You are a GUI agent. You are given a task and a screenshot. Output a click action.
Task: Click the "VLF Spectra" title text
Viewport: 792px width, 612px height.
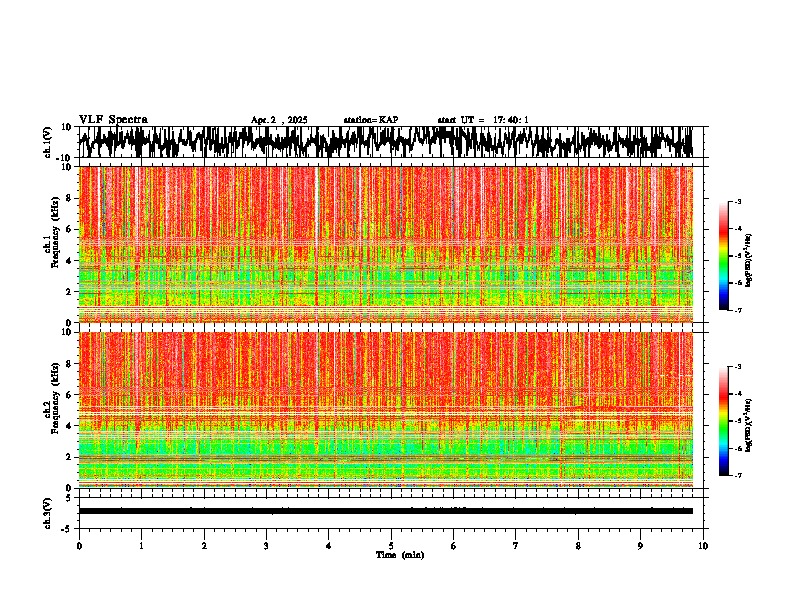tap(113, 119)
